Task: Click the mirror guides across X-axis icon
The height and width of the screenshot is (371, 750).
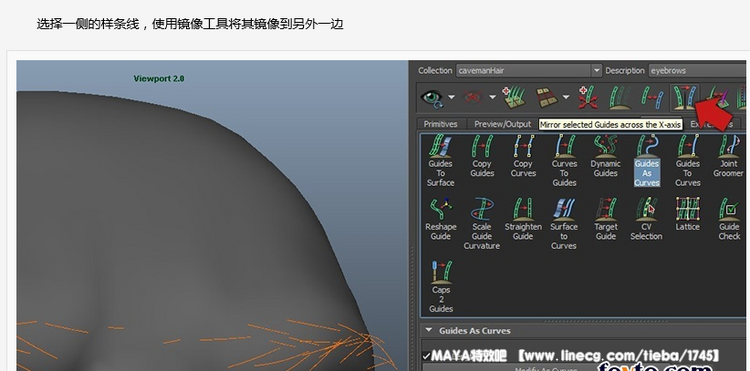Action: pyautogui.click(x=684, y=97)
